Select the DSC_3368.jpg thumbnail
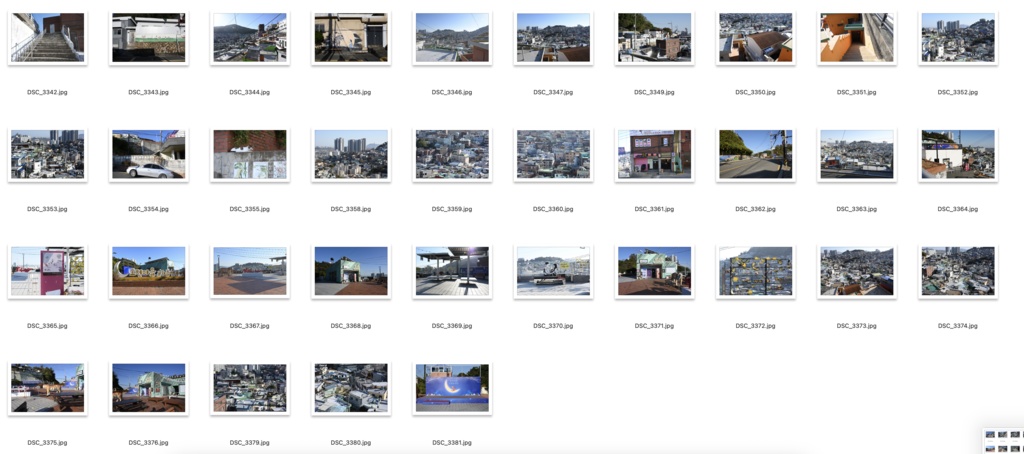 pos(351,271)
